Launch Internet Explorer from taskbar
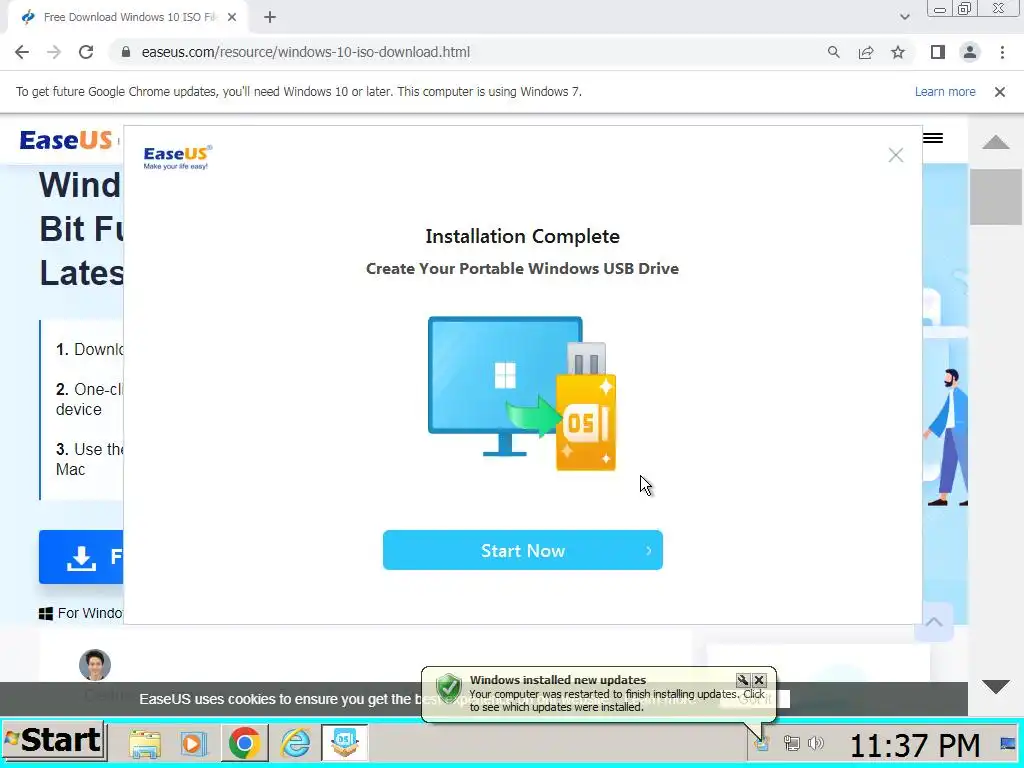 [295, 743]
